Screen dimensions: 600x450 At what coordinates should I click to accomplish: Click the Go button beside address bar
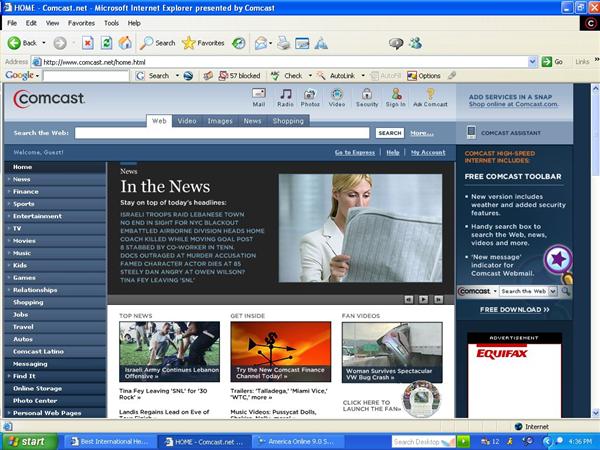pyautogui.click(x=553, y=62)
